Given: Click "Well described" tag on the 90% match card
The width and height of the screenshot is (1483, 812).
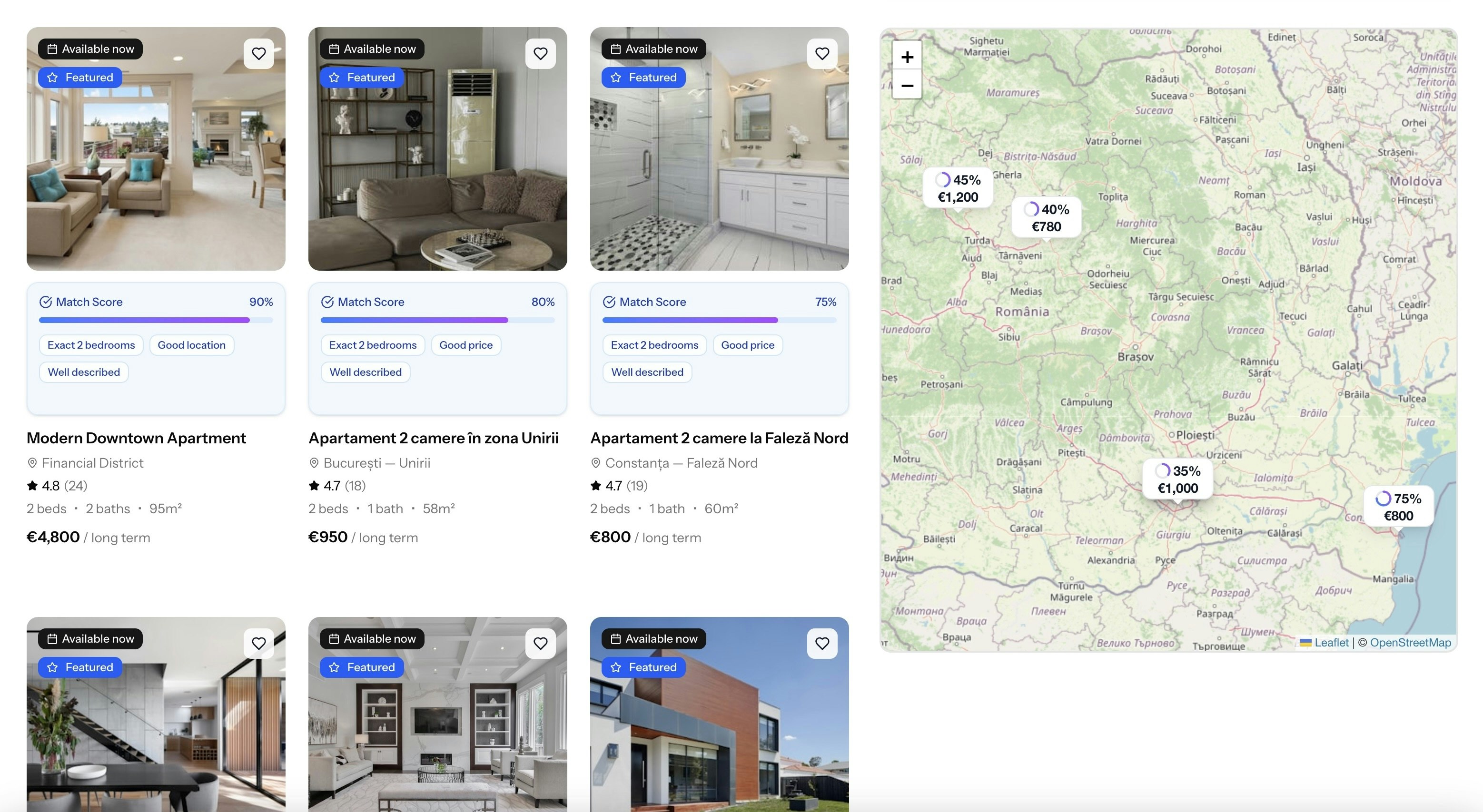Looking at the screenshot, I should point(84,372).
